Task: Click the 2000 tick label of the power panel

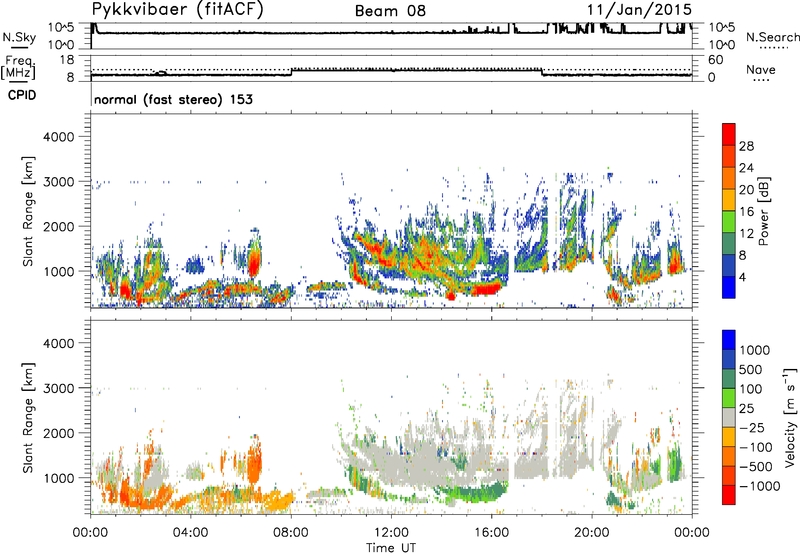Action: coord(58,226)
